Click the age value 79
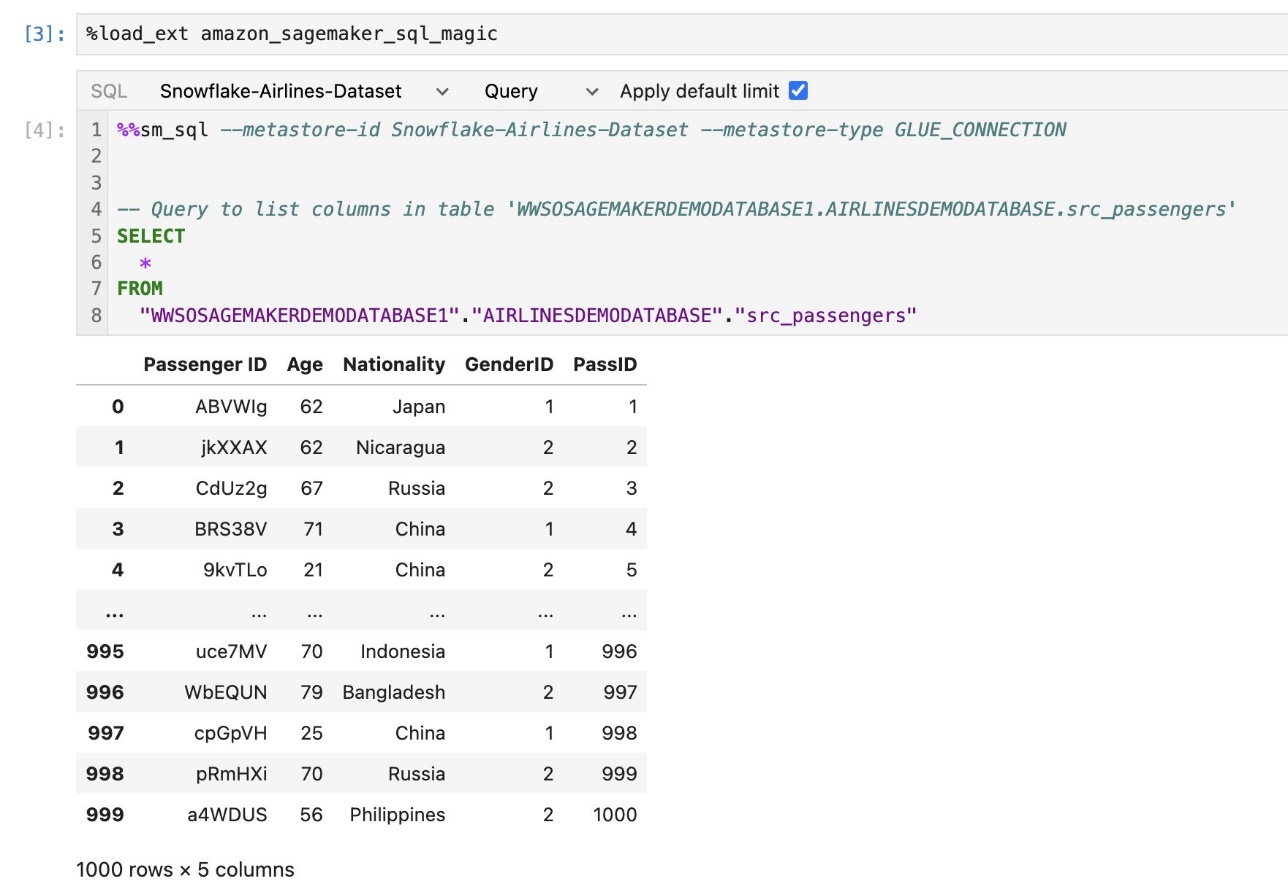Image resolution: width=1288 pixels, height=889 pixels. coord(312,693)
